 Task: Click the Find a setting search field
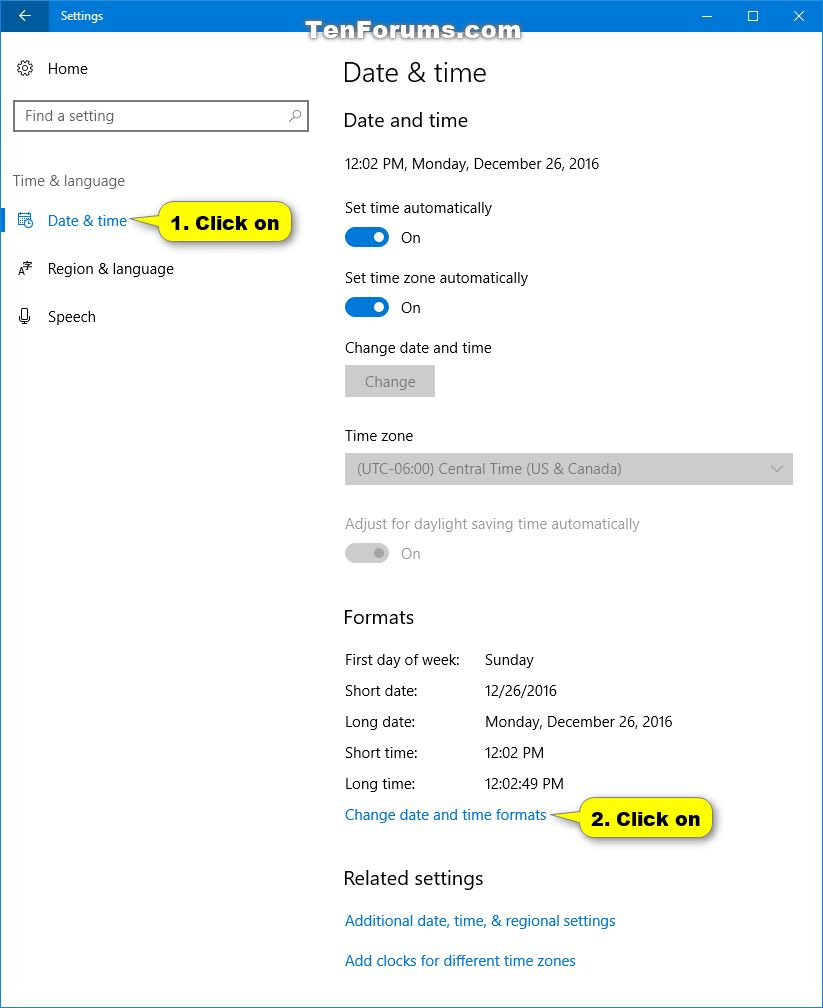pyautogui.click(x=150, y=116)
